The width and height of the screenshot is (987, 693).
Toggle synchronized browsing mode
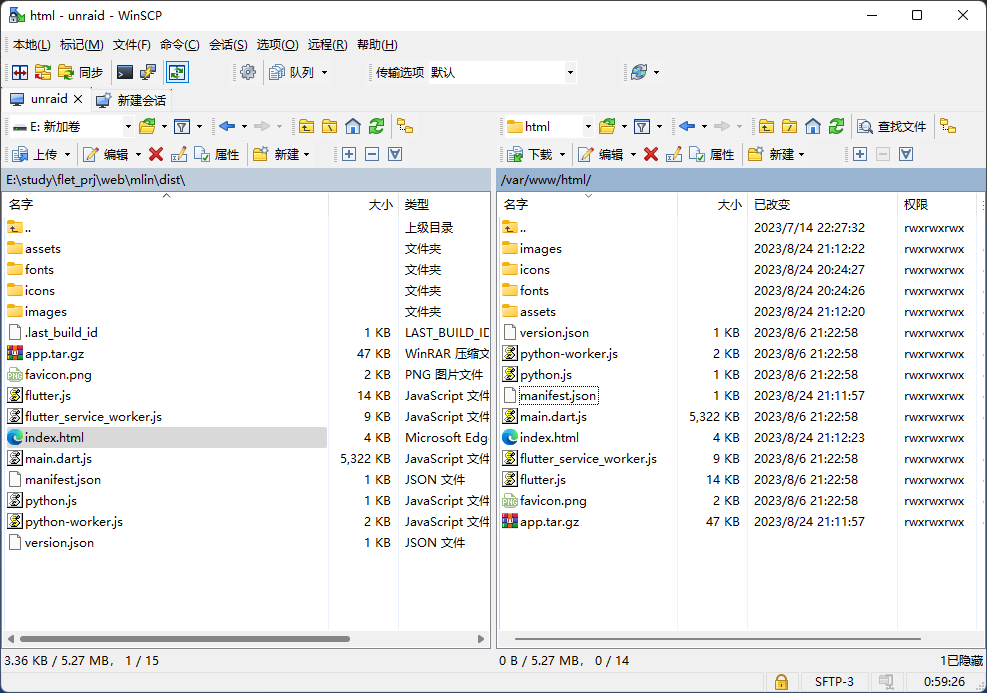point(177,71)
